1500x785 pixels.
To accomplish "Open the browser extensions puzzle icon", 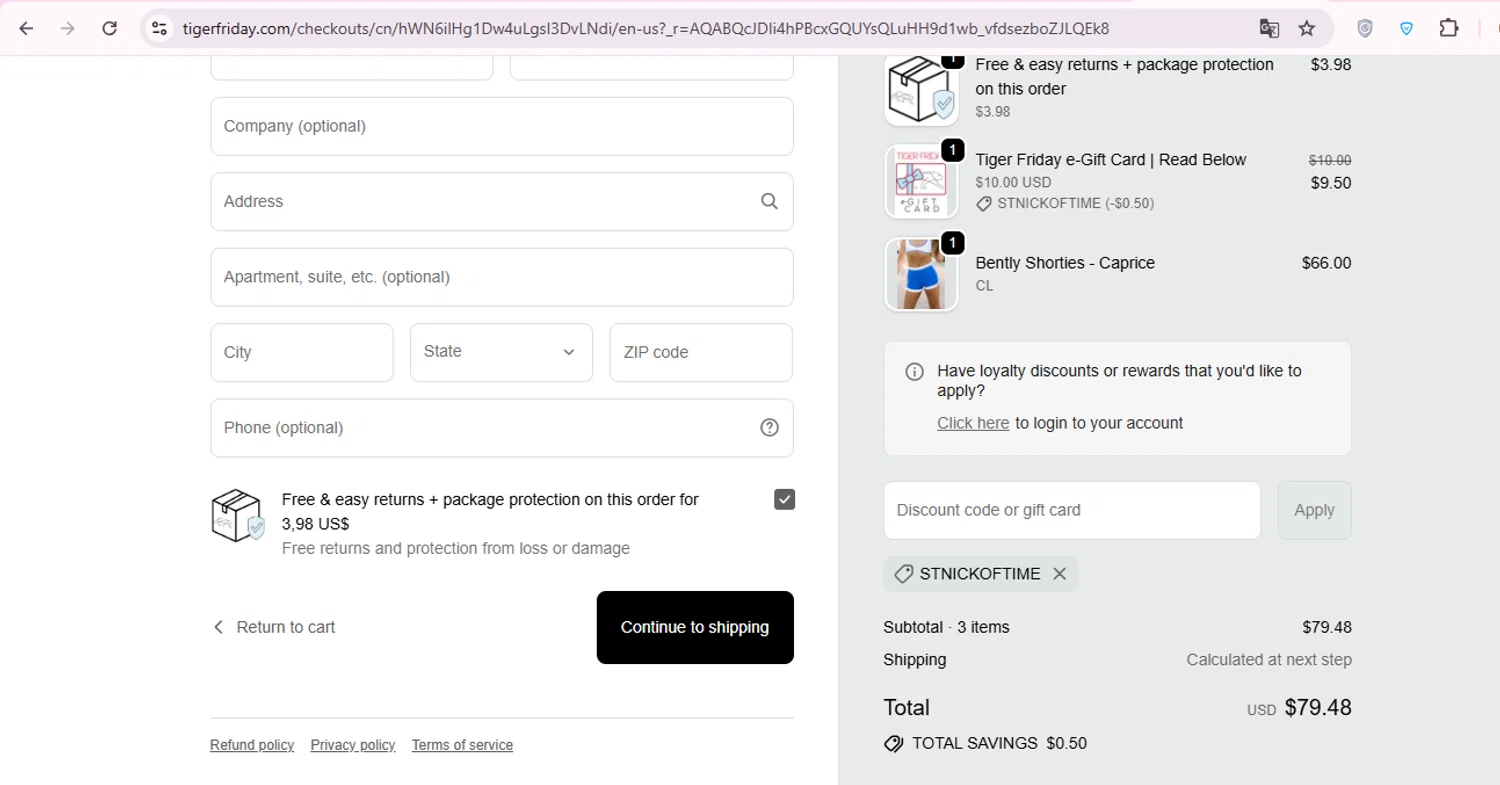I will (1449, 28).
